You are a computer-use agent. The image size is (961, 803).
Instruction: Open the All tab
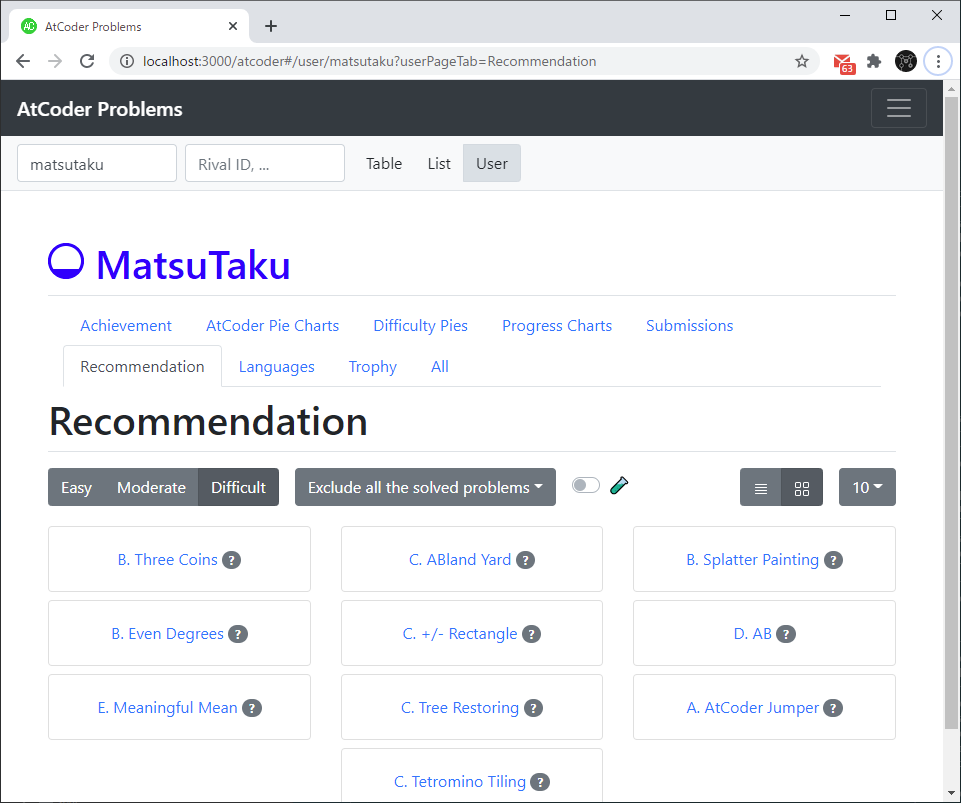click(440, 367)
